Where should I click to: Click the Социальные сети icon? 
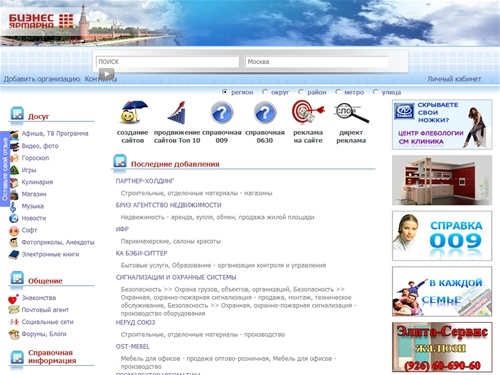14,322
